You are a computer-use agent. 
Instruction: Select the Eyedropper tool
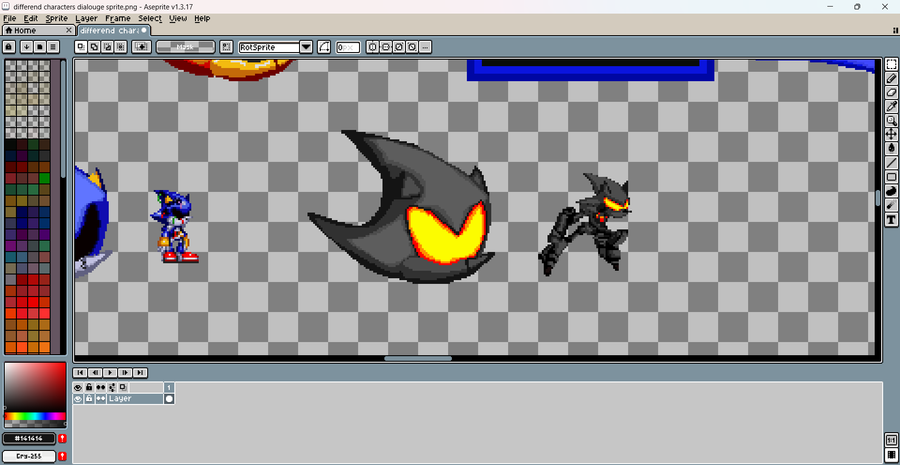[891, 106]
